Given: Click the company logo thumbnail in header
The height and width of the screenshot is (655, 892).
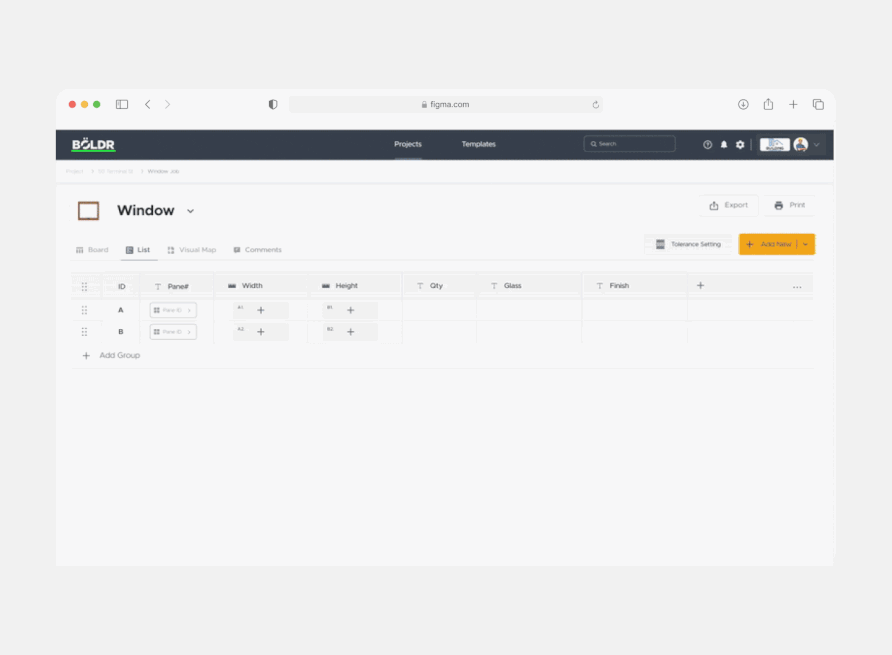Looking at the screenshot, I should [x=775, y=145].
